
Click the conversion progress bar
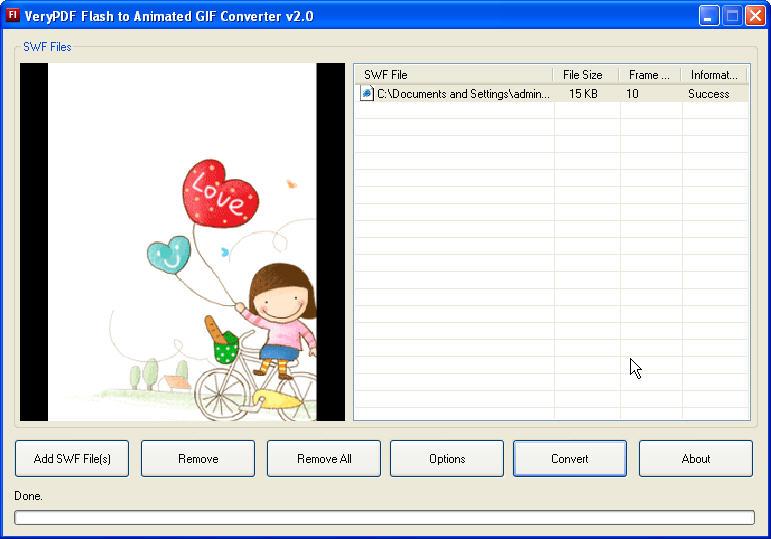(x=385, y=517)
